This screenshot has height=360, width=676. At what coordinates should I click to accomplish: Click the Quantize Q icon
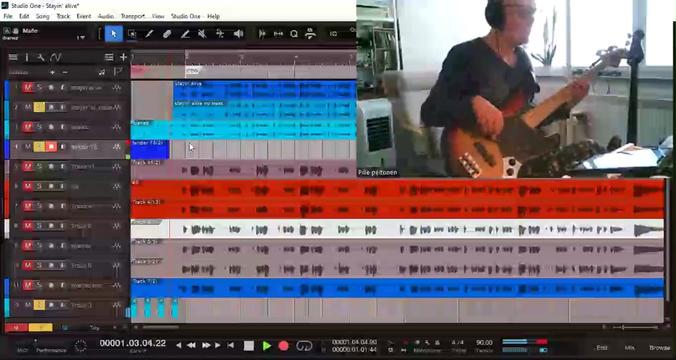tap(294, 34)
